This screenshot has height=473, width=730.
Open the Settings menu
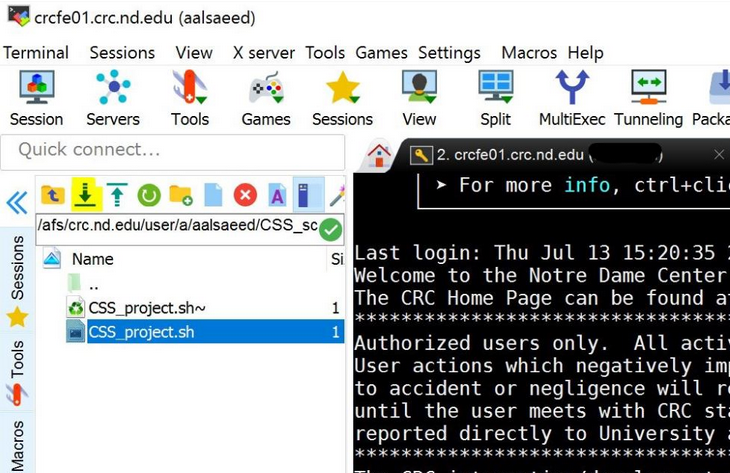[x=449, y=53]
